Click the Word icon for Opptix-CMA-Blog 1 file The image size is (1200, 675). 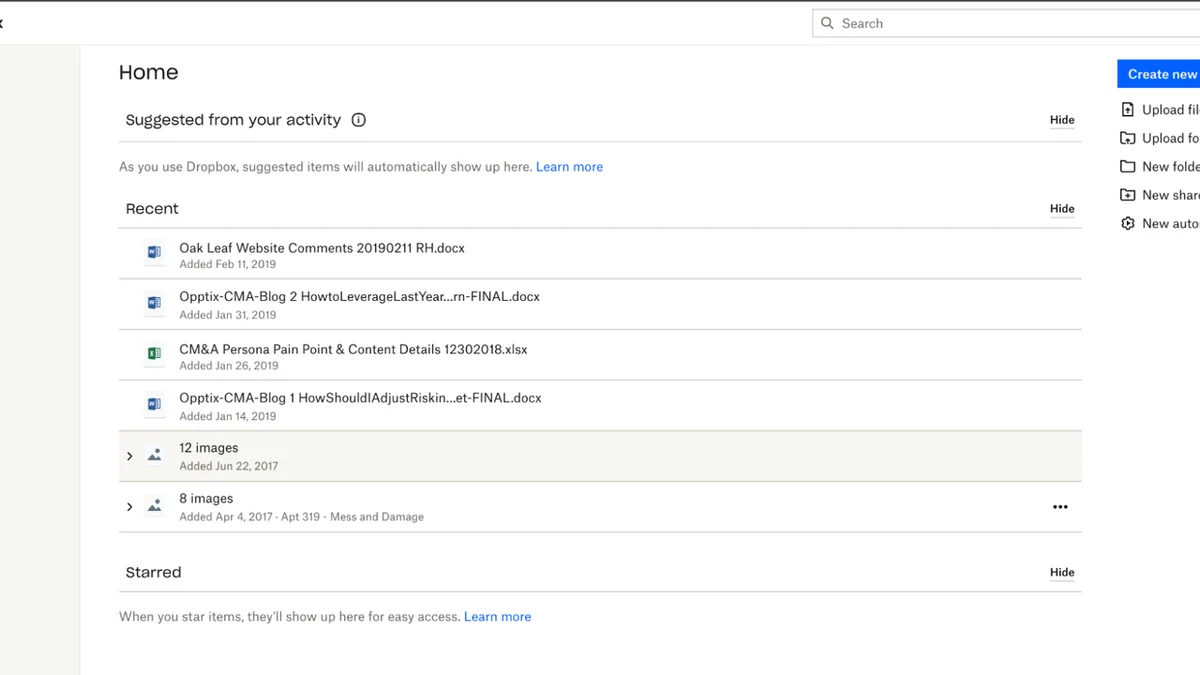point(154,405)
